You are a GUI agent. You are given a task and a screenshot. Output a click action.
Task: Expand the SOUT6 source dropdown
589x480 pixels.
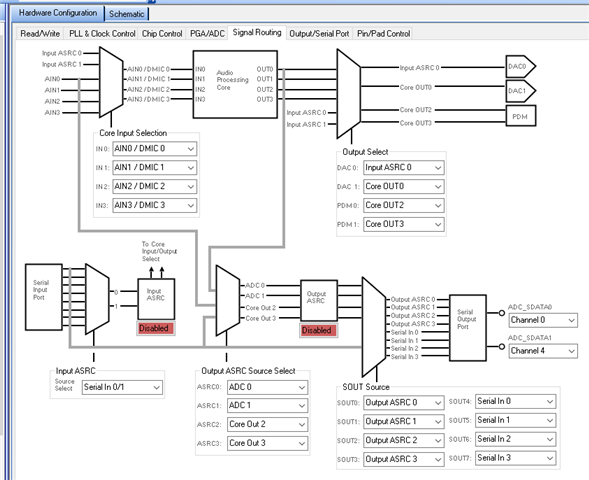click(x=515, y=439)
